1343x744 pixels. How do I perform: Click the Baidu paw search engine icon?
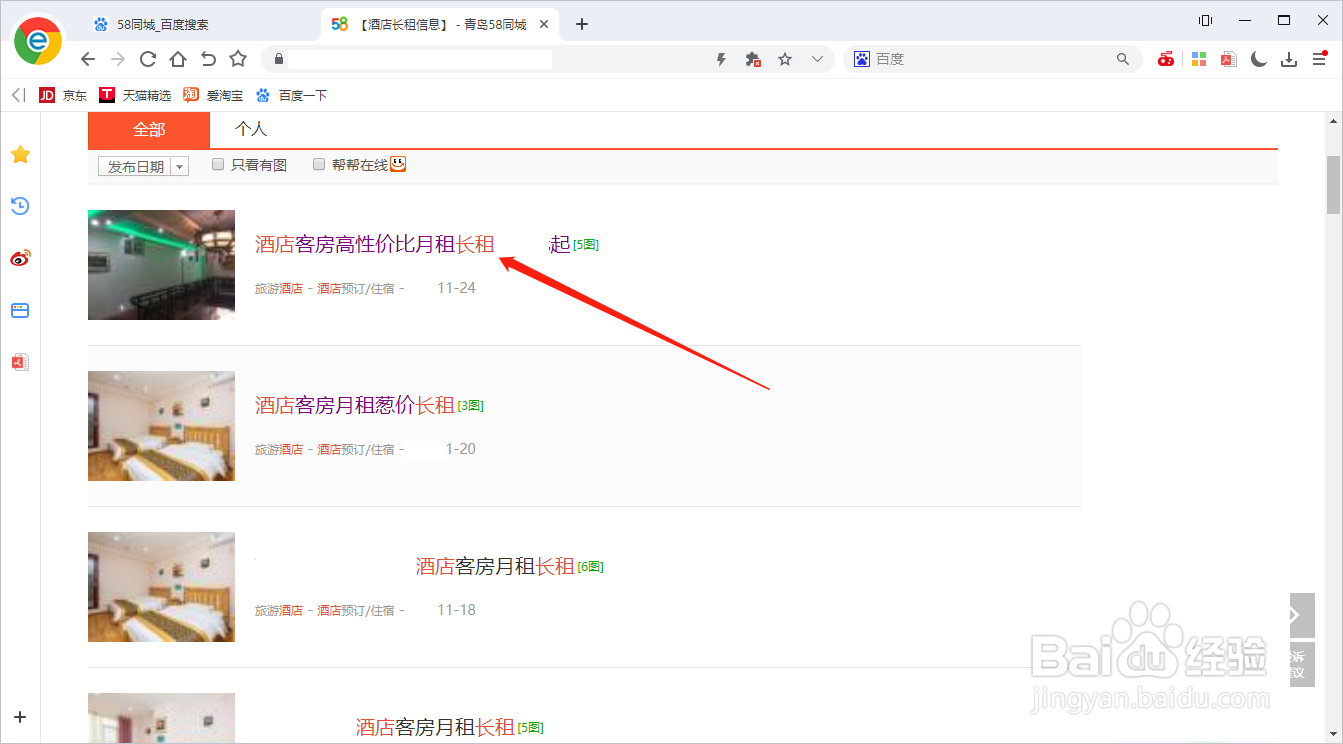[861, 59]
